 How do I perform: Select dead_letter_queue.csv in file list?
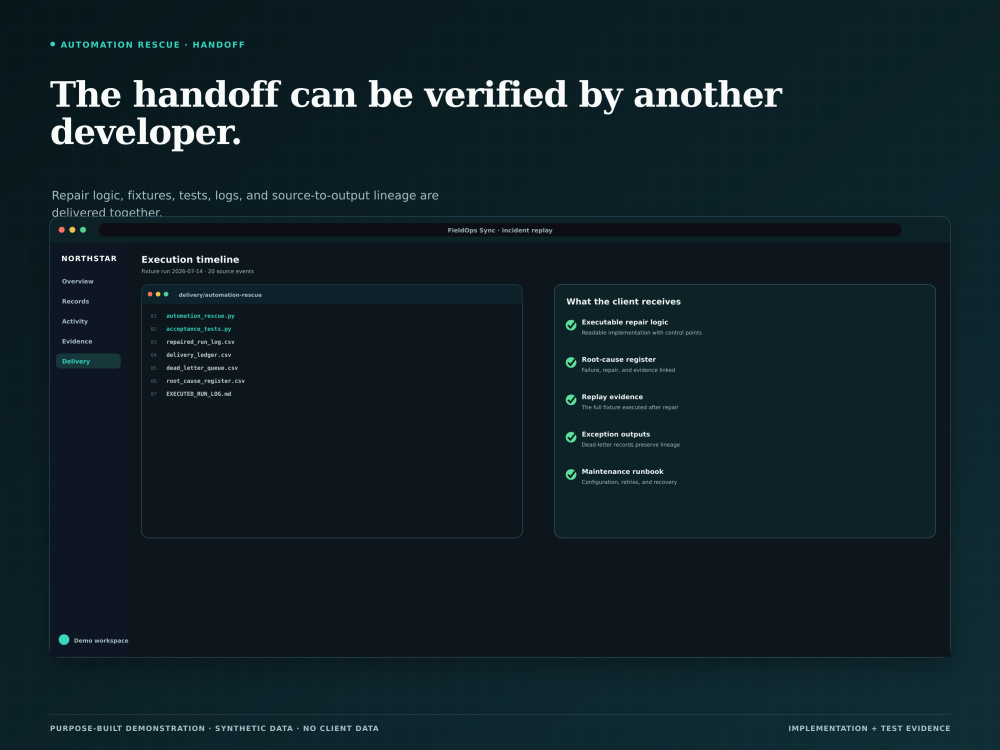click(202, 368)
